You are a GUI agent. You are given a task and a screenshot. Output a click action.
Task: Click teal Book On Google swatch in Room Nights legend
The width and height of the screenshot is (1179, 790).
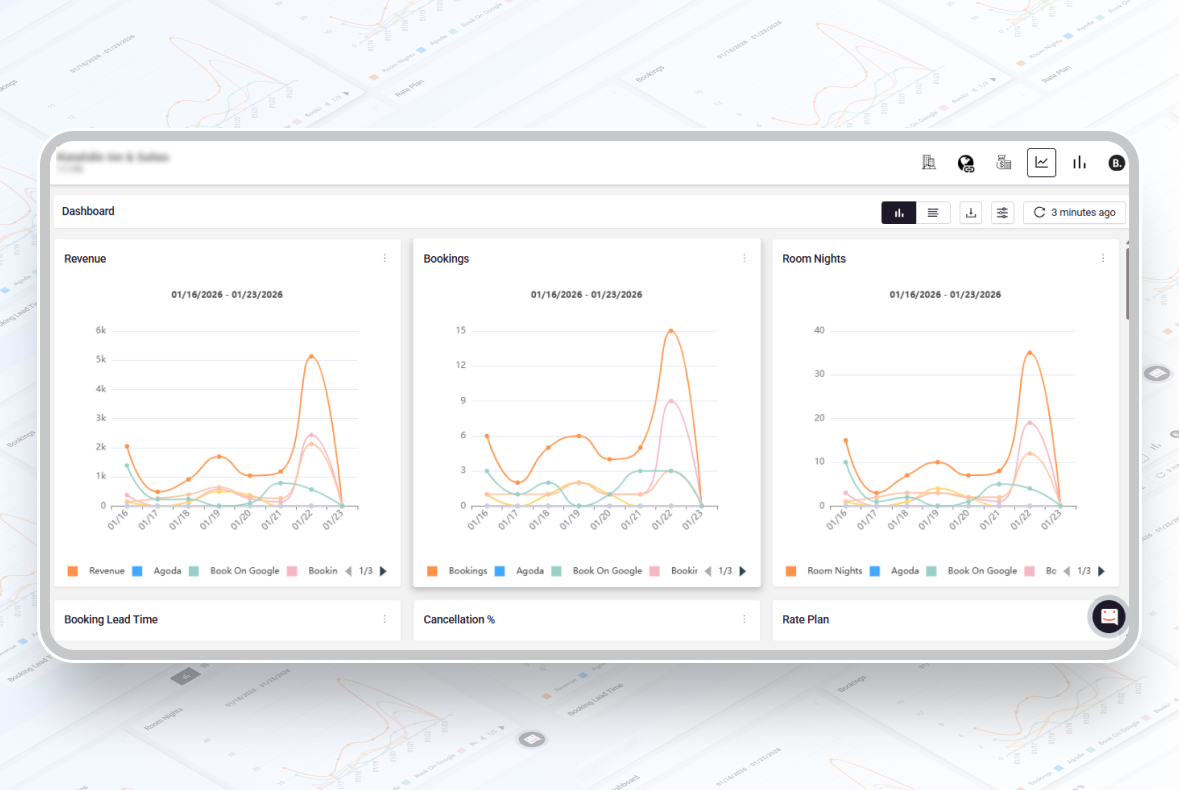(x=931, y=571)
